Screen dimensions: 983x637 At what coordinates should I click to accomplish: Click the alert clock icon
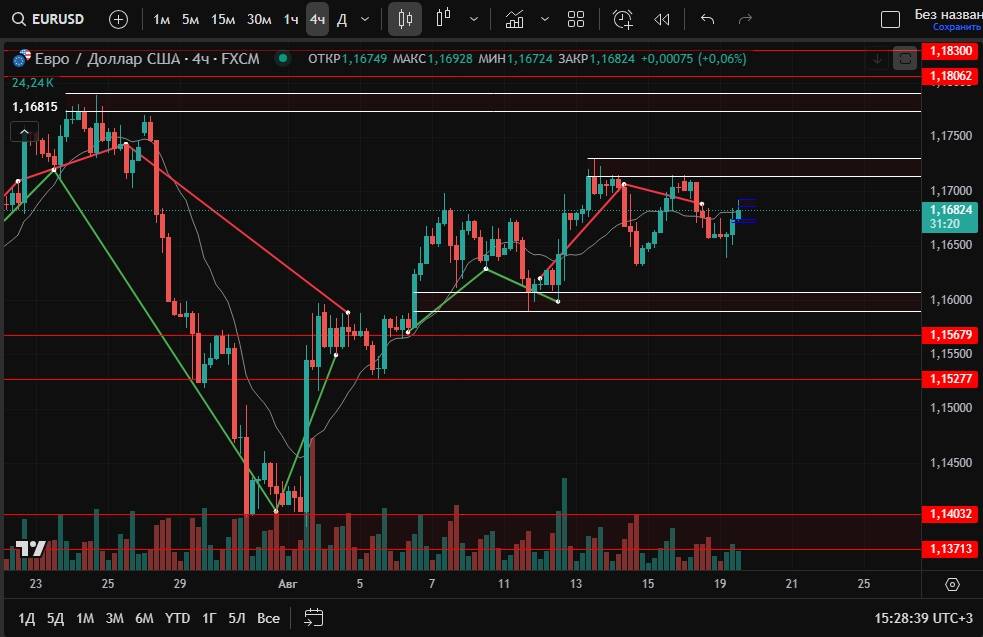[623, 19]
